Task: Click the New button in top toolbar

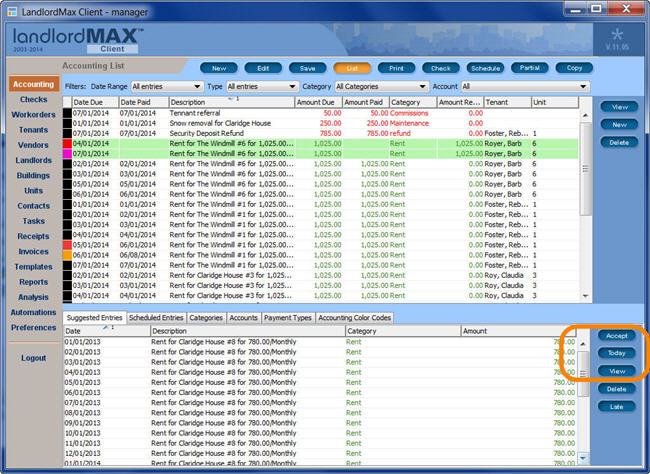Action: click(x=219, y=68)
